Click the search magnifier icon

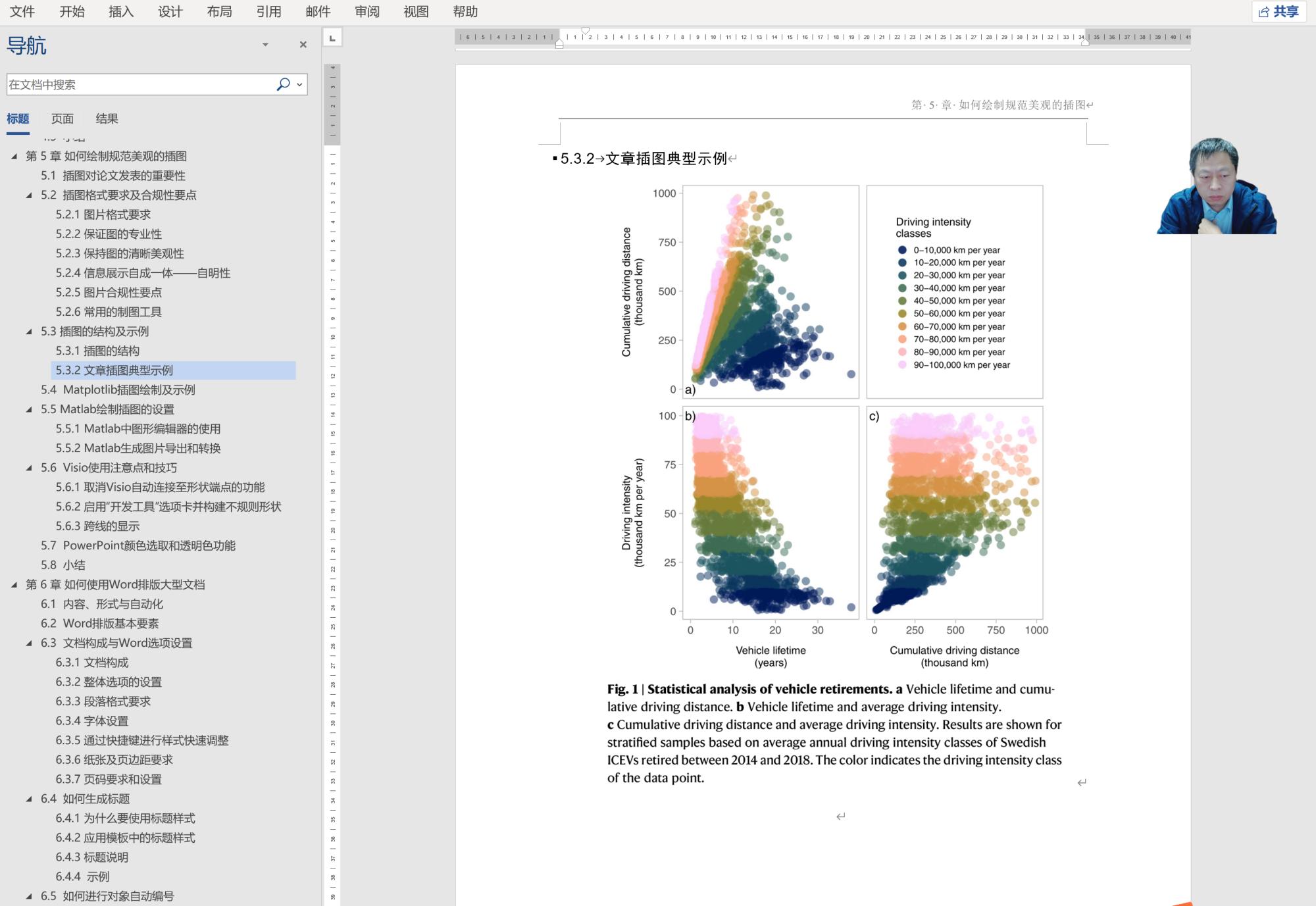[x=283, y=84]
